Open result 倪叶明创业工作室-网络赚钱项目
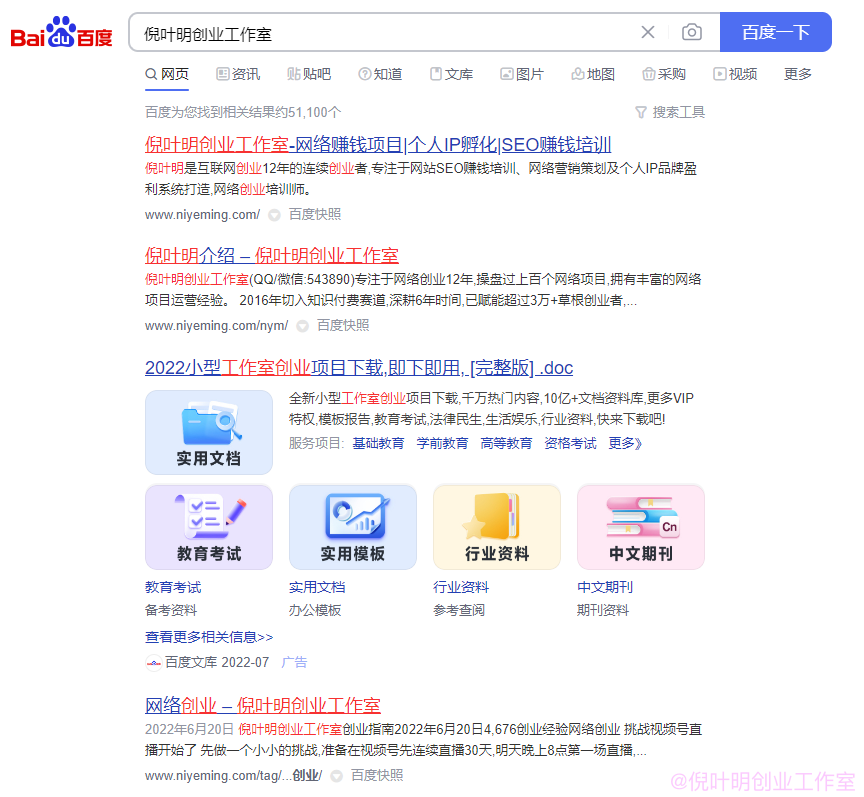The width and height of the screenshot is (864, 797). 378,145
